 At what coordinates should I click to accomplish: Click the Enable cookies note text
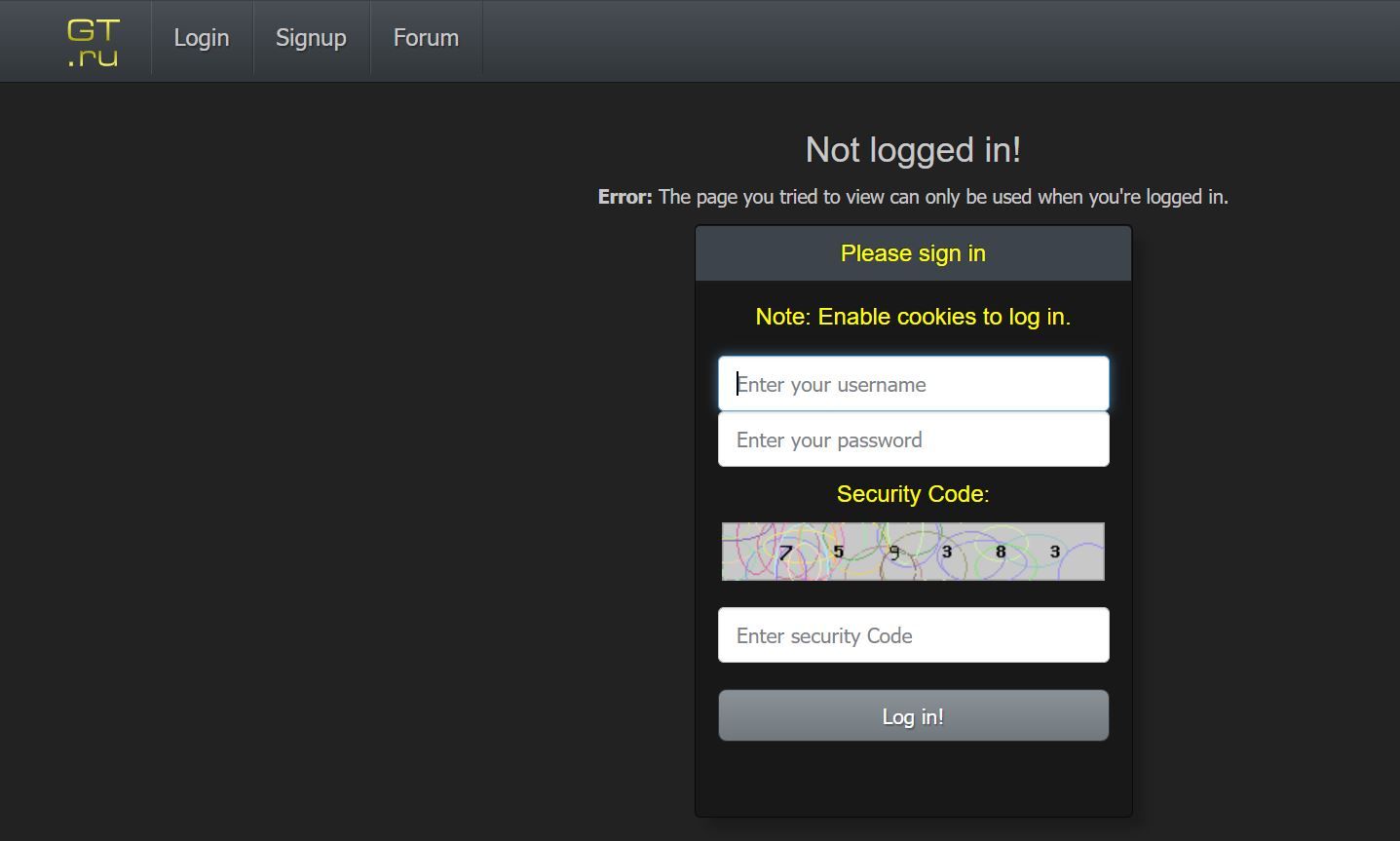[912, 316]
